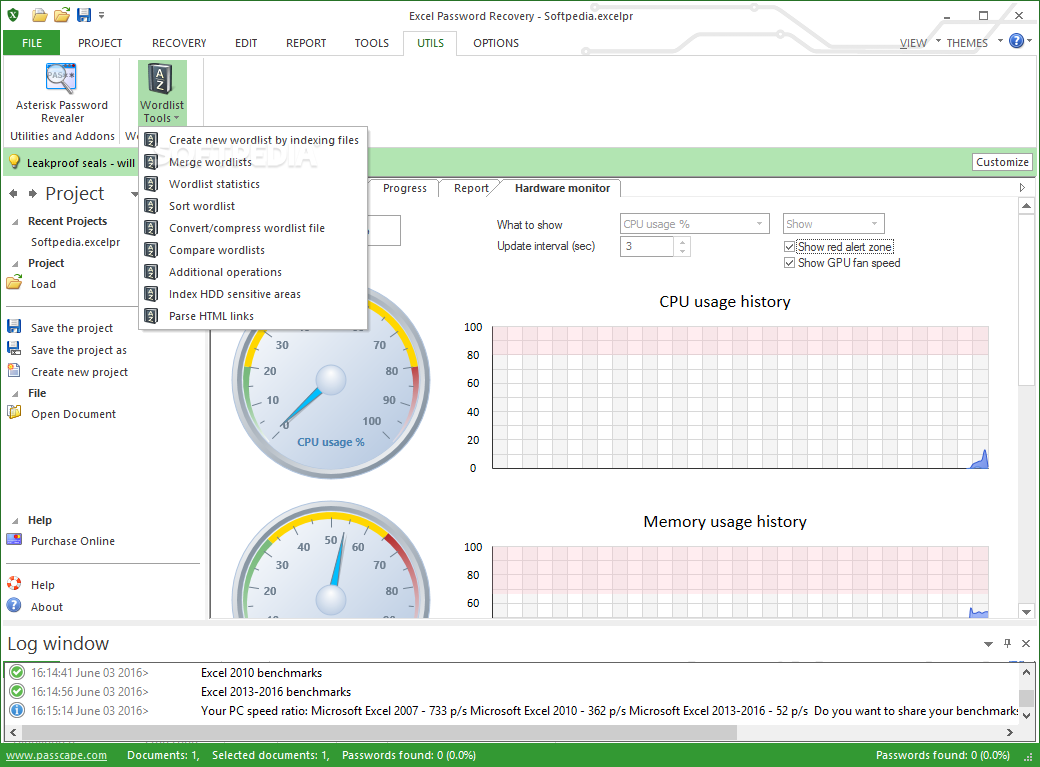
Task: Pin the Log window with pushpin icon
Action: point(1008,643)
